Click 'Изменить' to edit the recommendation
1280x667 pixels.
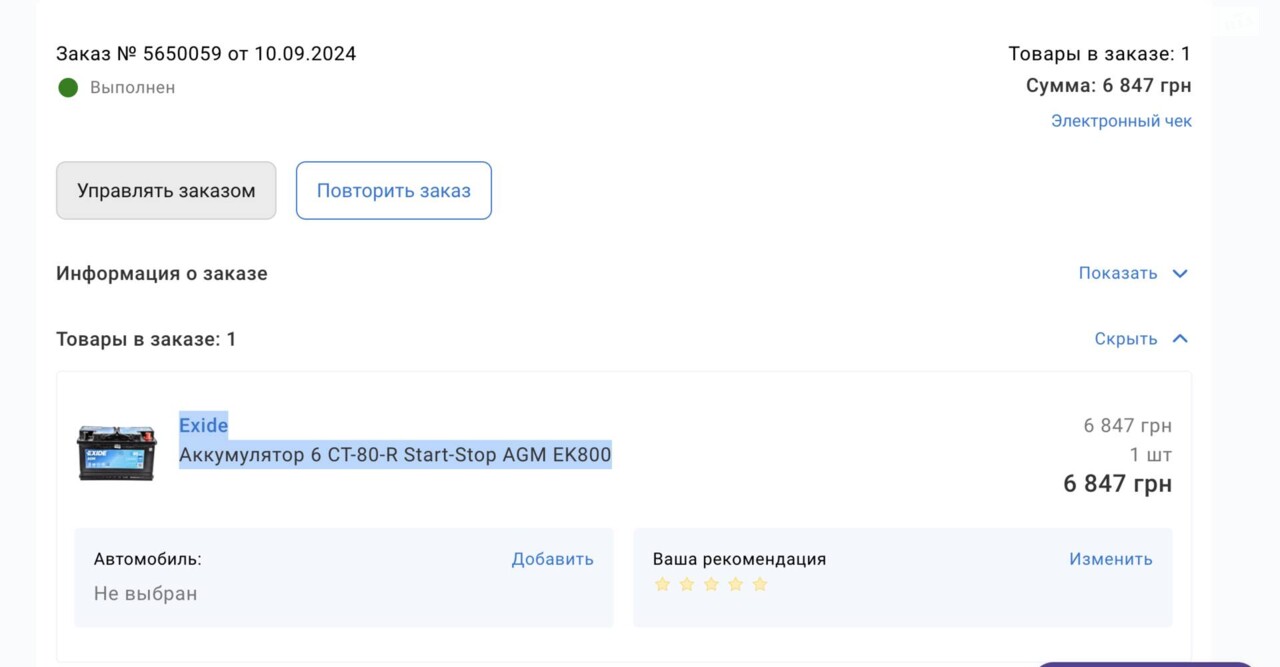[1110, 559]
